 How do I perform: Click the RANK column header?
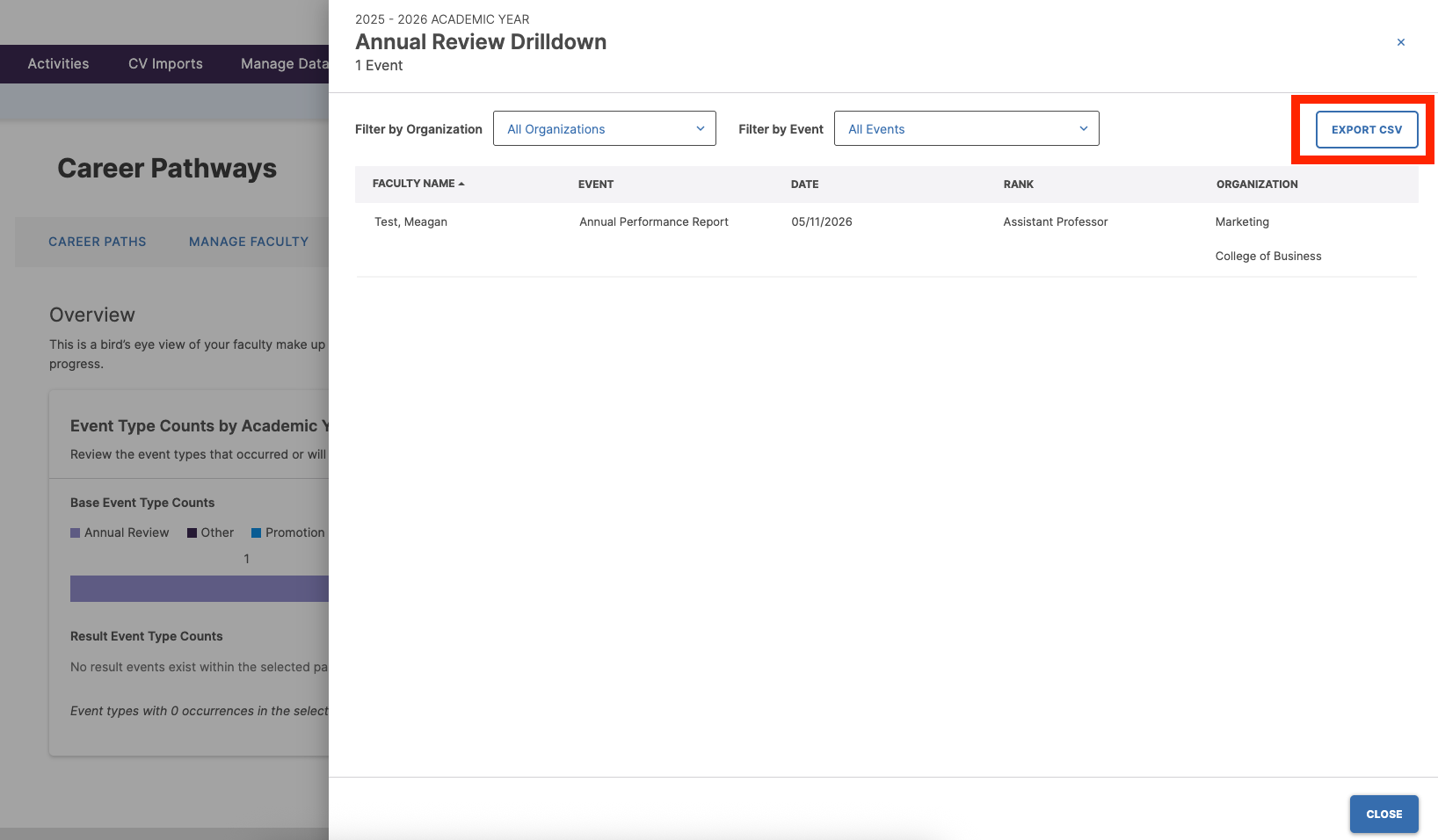(x=1019, y=185)
